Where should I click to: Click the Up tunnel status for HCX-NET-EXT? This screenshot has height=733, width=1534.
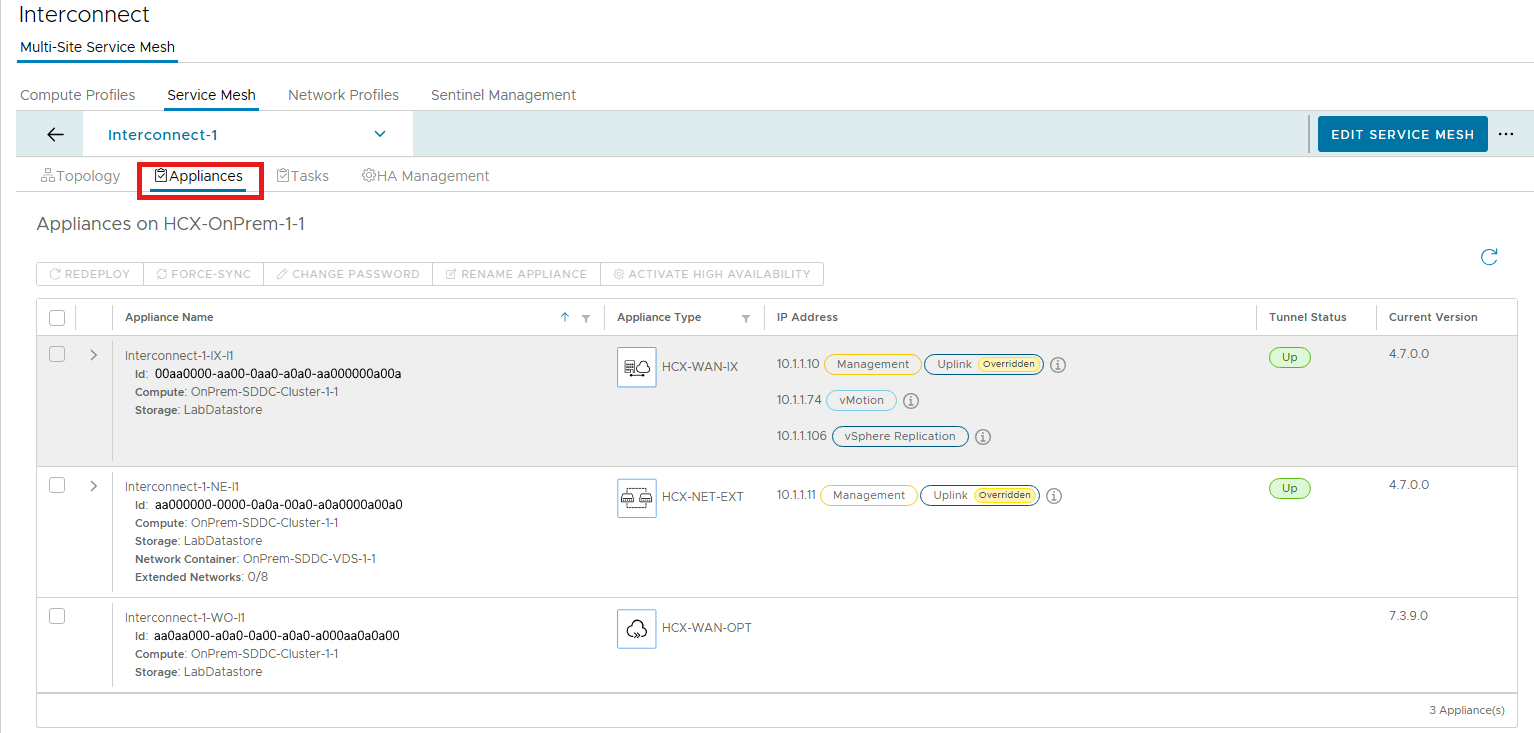1290,488
